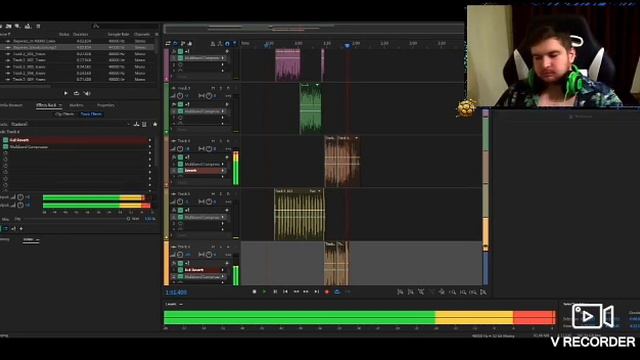
Task: Open first track Multiband Compressor arrow menu
Action: (x=223, y=58)
